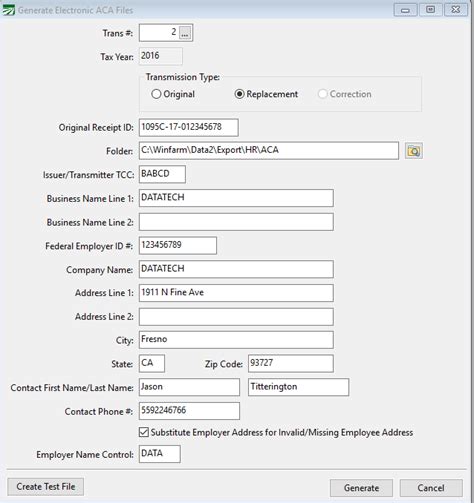This screenshot has height=503, width=474.
Task: Click the Create Test File button
Action: point(46,487)
